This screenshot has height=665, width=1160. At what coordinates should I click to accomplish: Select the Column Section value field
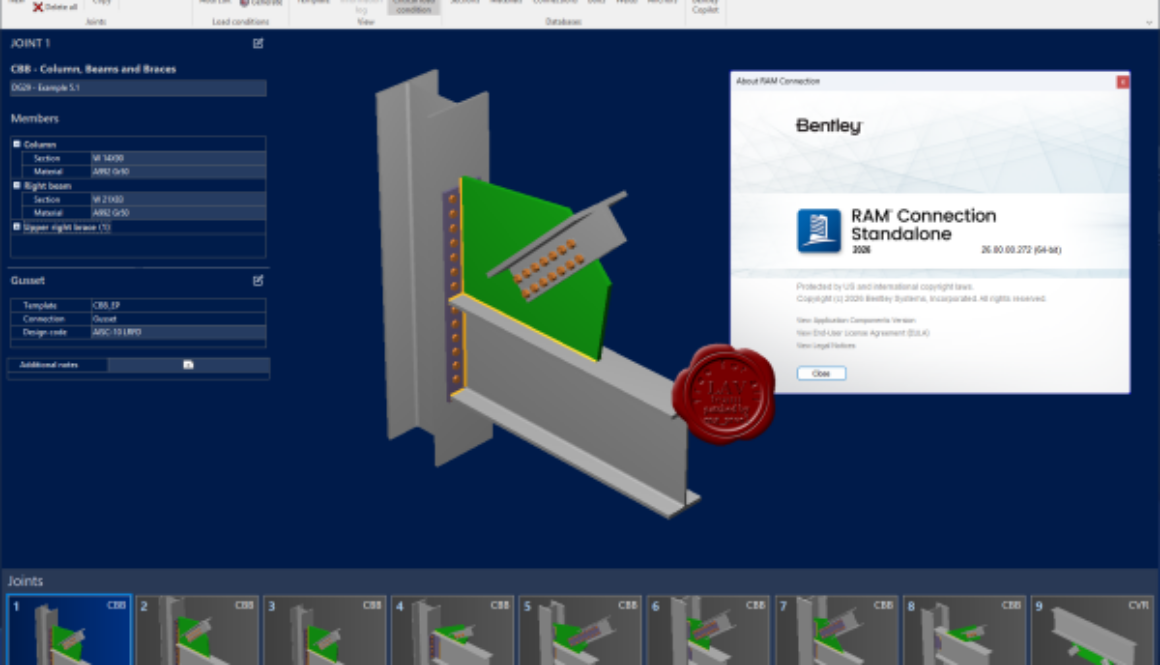pos(178,158)
